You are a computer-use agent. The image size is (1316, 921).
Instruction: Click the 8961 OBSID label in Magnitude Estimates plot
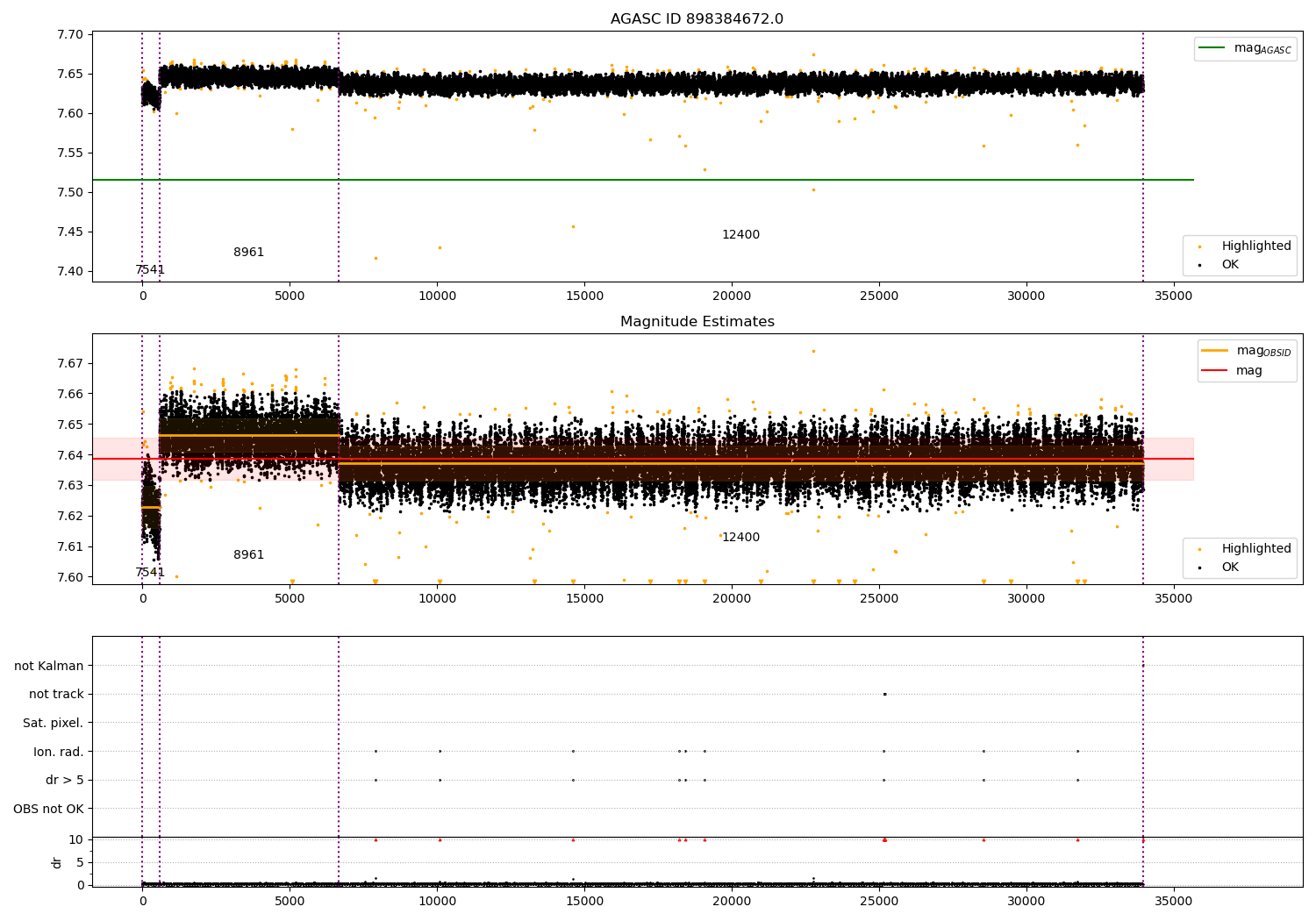point(248,555)
